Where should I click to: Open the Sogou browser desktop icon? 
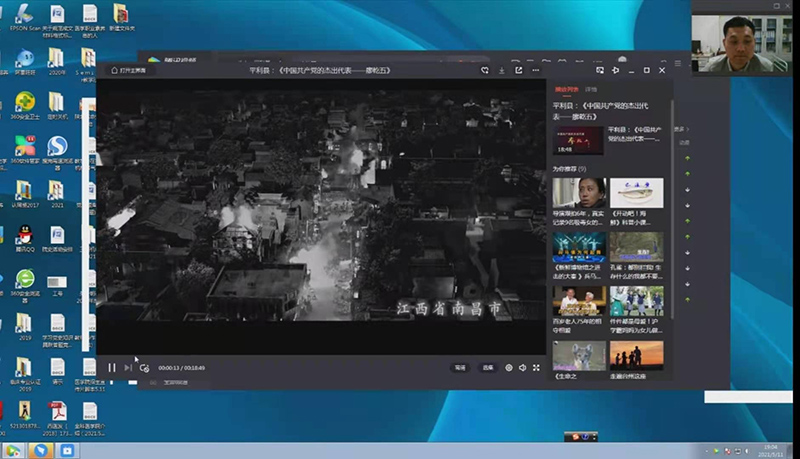[57, 152]
